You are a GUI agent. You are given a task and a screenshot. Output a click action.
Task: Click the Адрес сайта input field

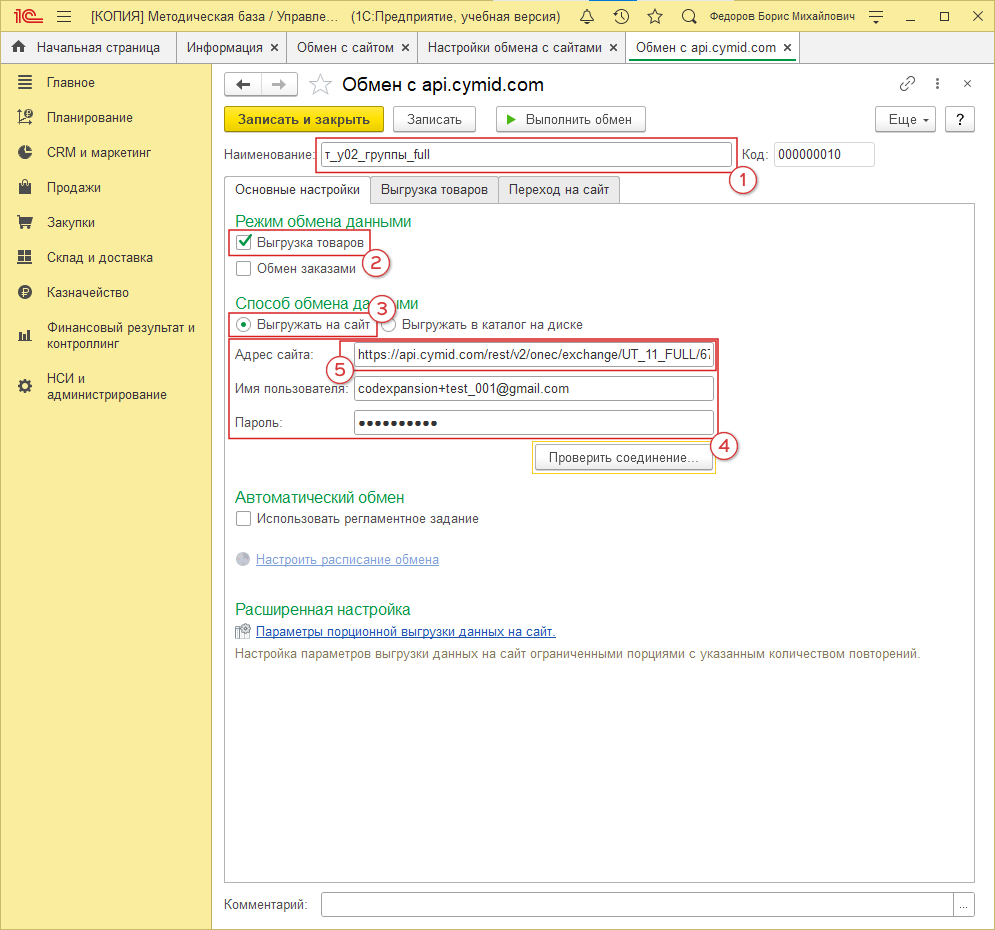click(x=533, y=355)
